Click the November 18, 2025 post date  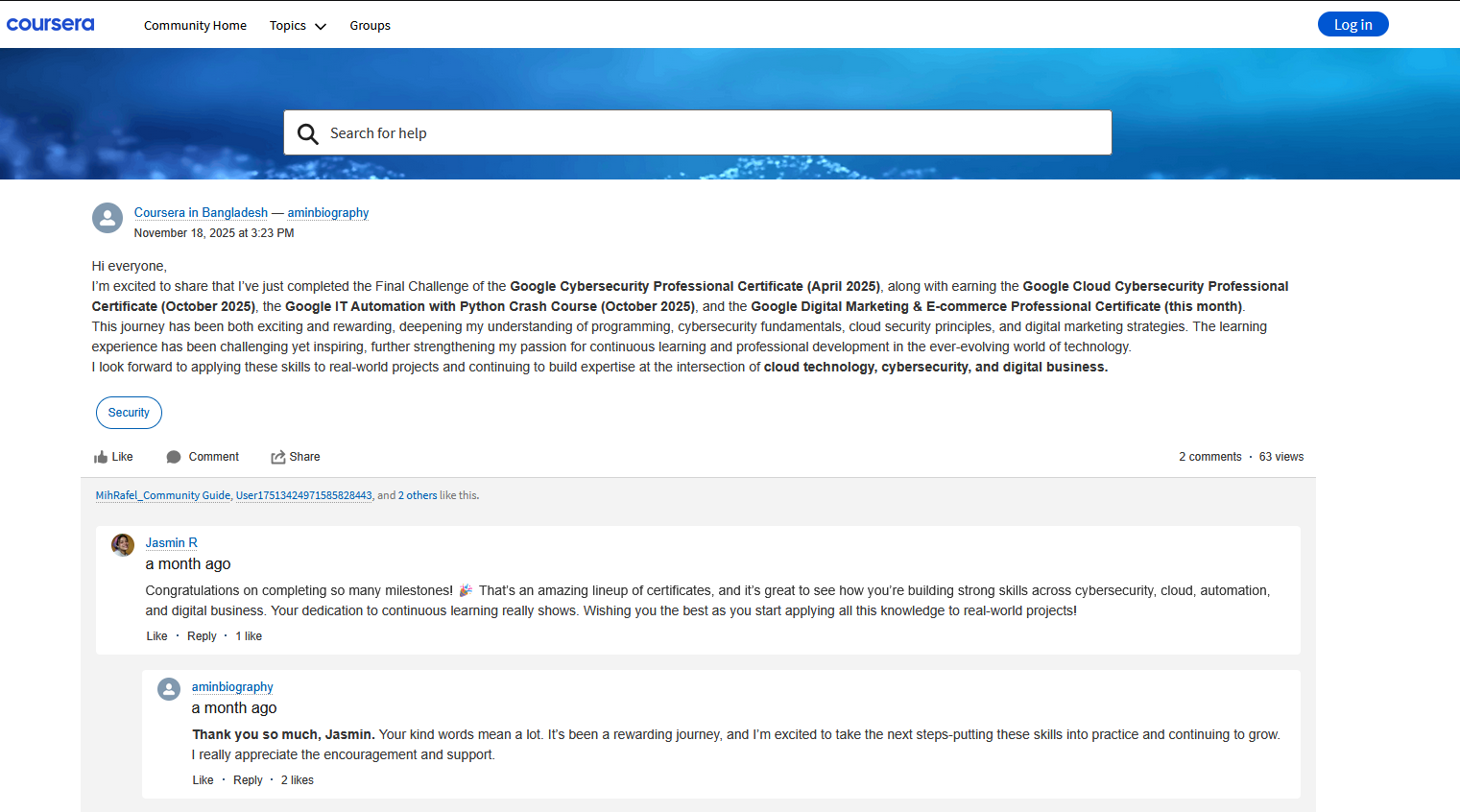[x=214, y=233]
